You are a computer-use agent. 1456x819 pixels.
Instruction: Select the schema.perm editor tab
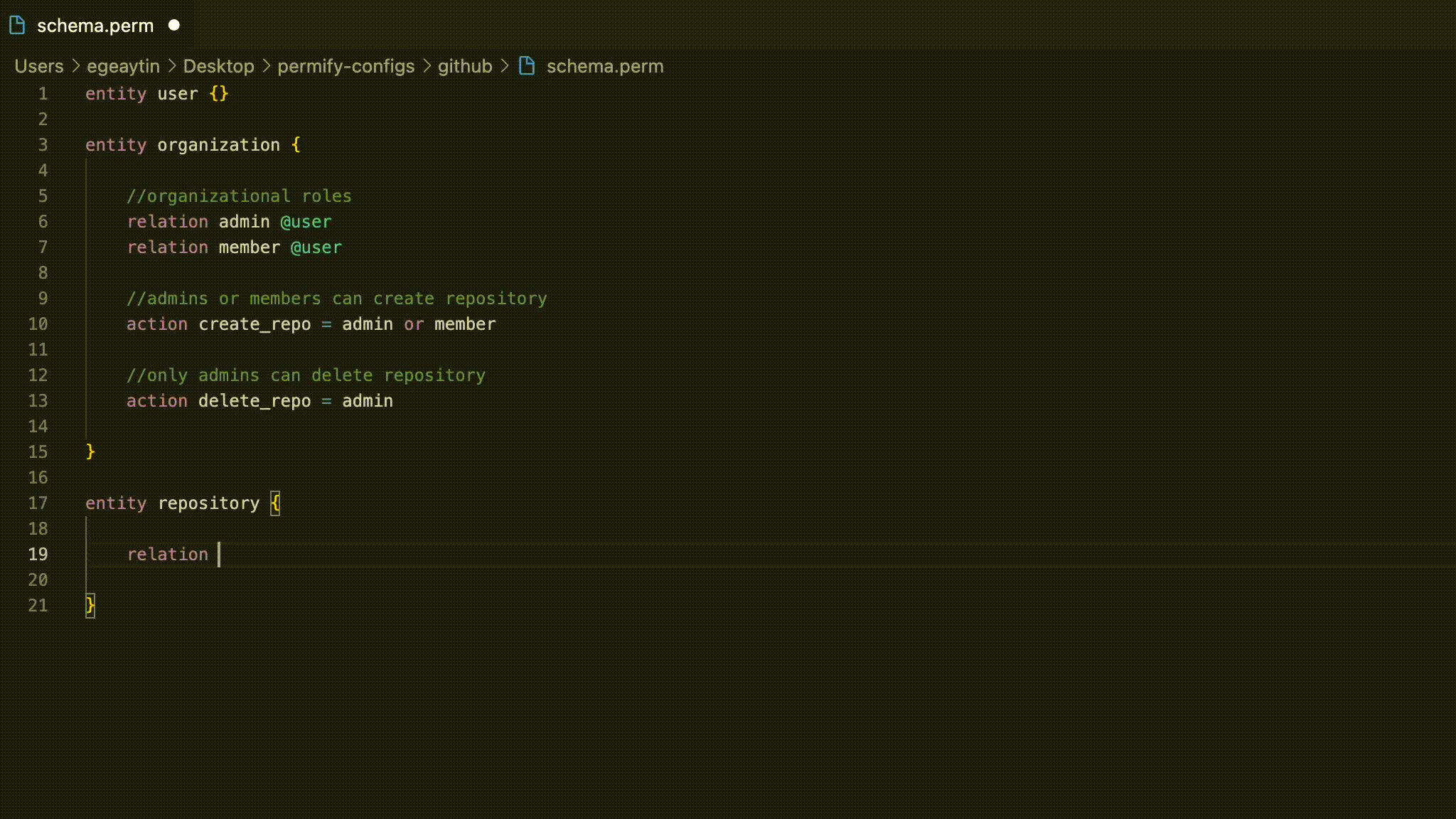95,26
